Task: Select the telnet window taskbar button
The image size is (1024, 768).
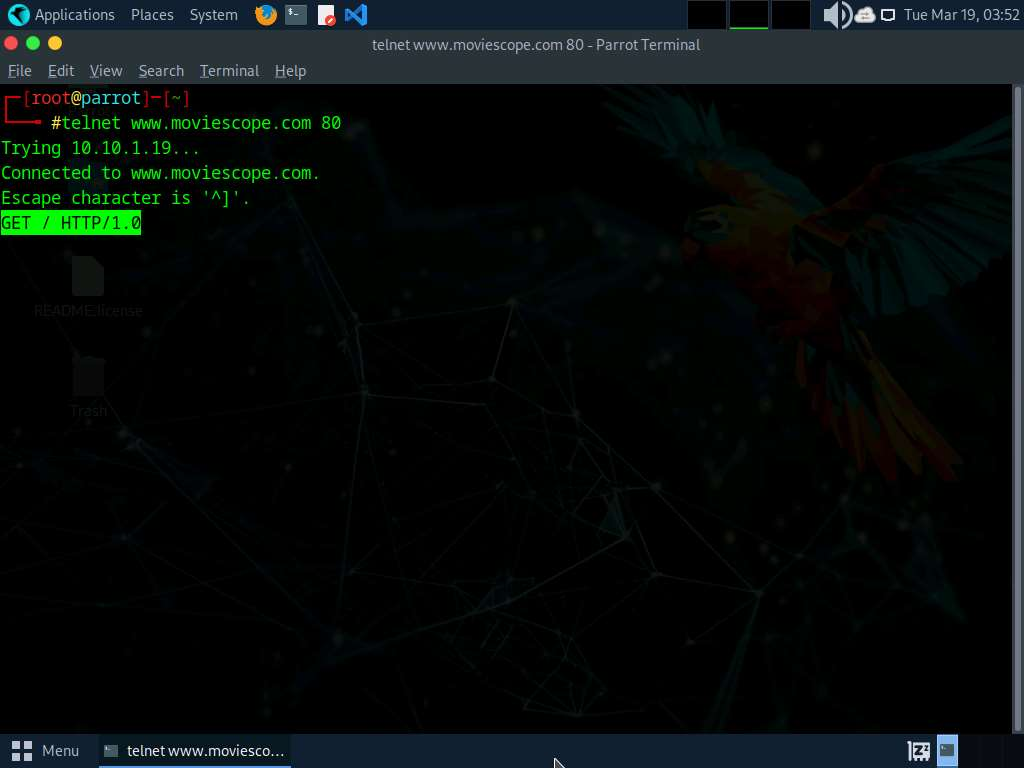Action: click(x=195, y=750)
